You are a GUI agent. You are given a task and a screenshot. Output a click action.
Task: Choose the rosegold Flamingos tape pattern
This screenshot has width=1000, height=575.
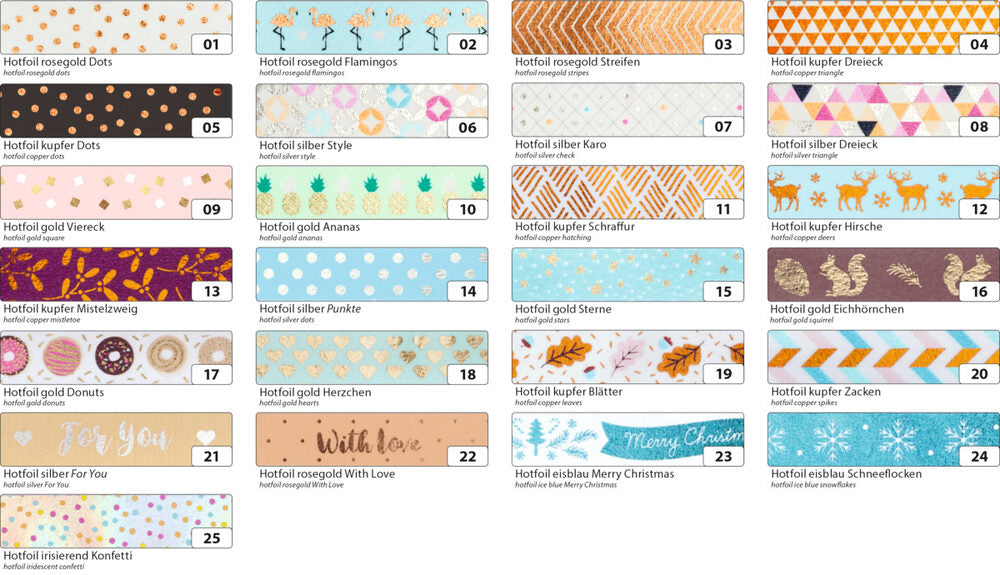tap(372, 27)
